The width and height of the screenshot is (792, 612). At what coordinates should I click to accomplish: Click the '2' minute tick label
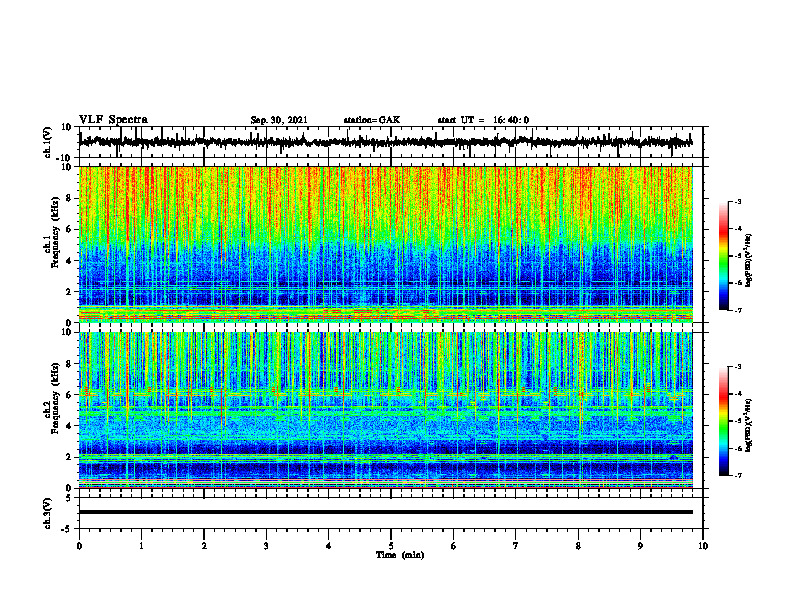[x=204, y=546]
